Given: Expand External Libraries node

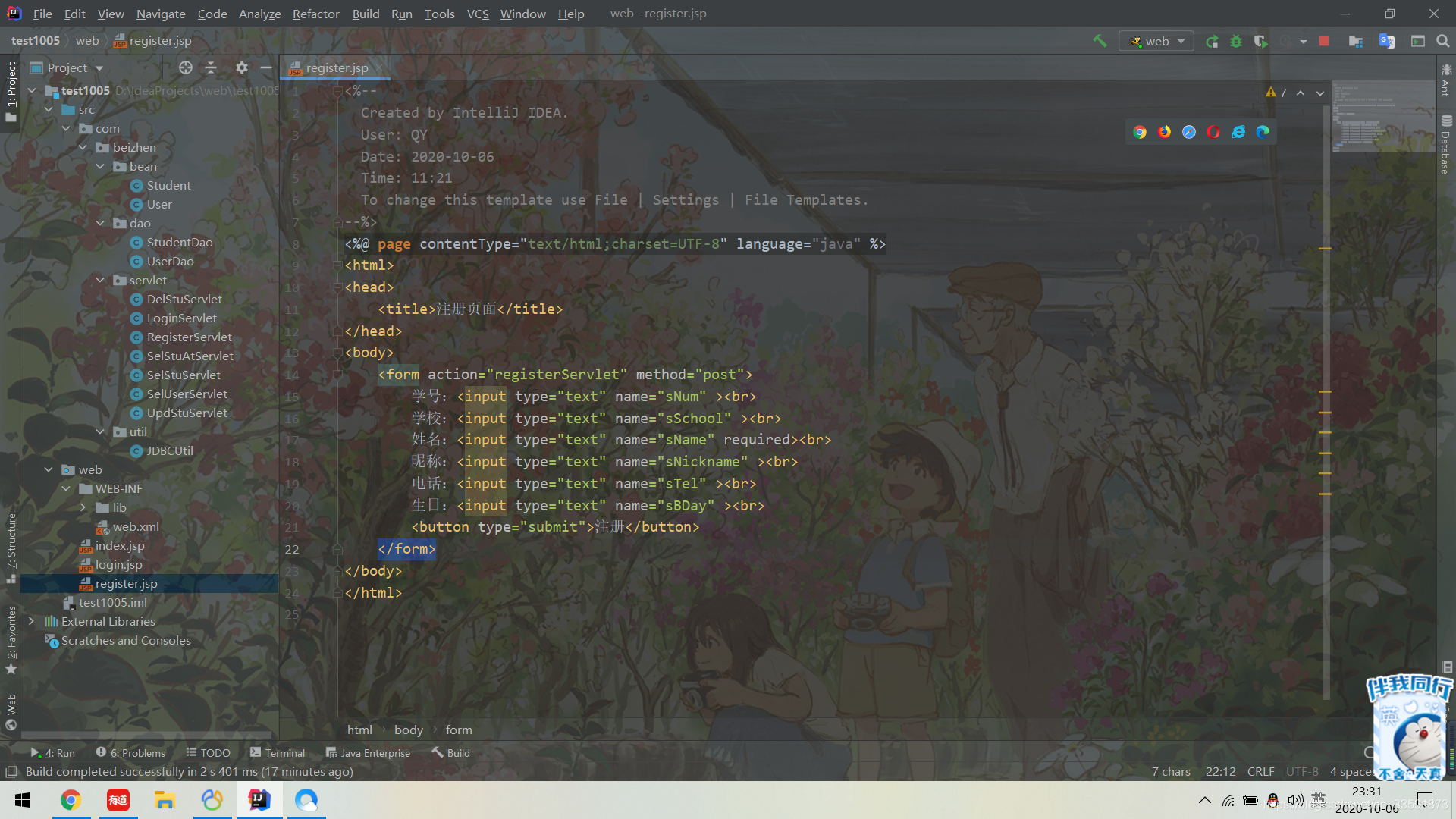Looking at the screenshot, I should [31, 622].
